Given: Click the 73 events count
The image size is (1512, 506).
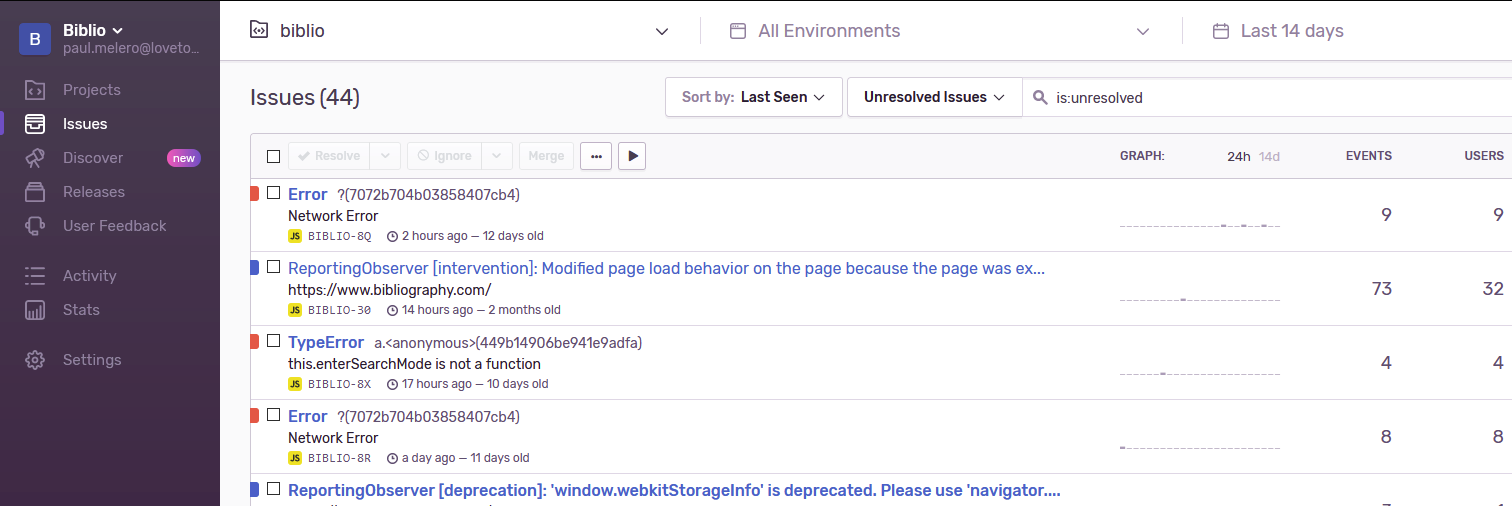Looking at the screenshot, I should pos(1382,289).
